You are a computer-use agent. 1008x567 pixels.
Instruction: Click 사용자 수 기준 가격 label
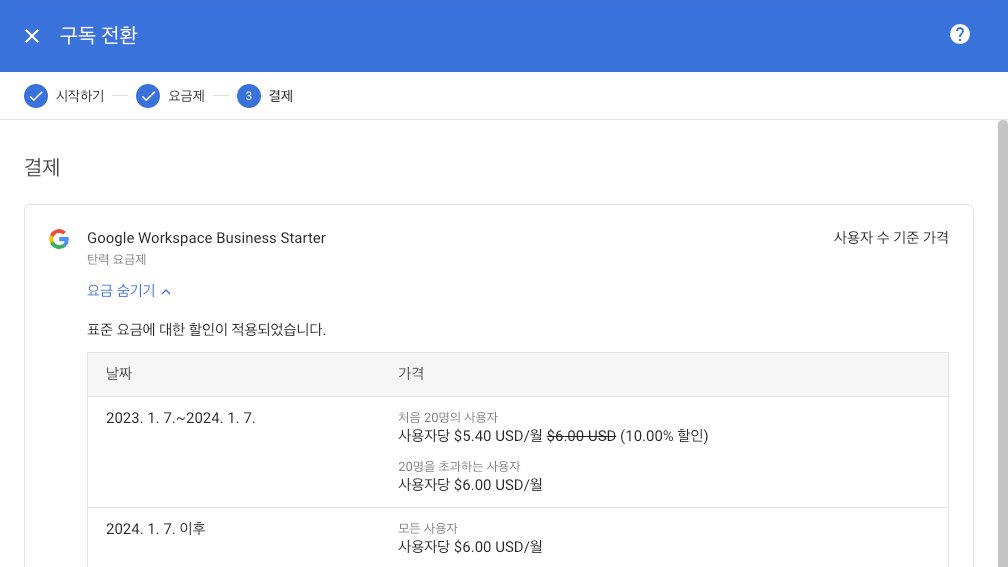pyautogui.click(x=891, y=237)
